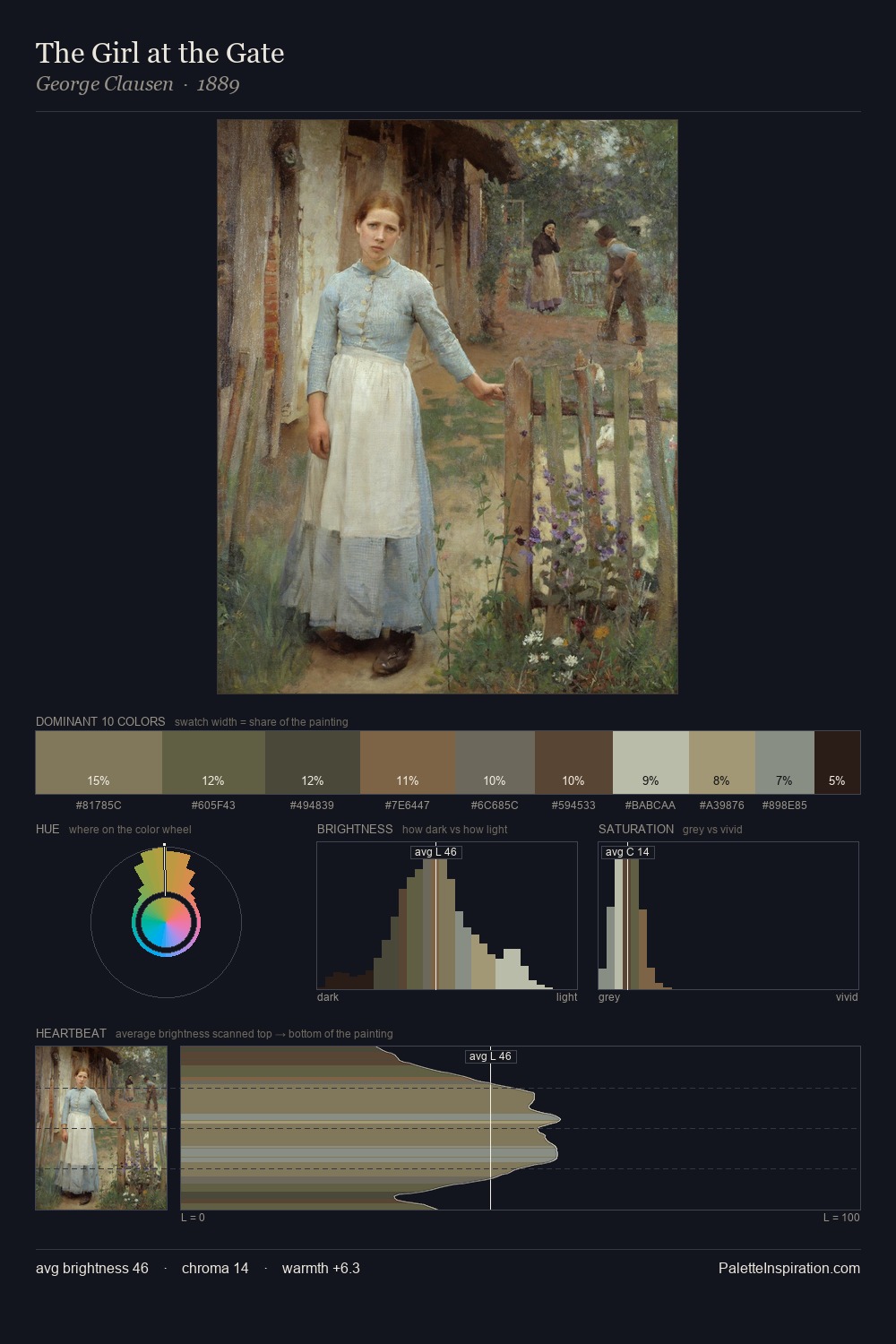Click the hex code text '#A39876'

pos(721,806)
